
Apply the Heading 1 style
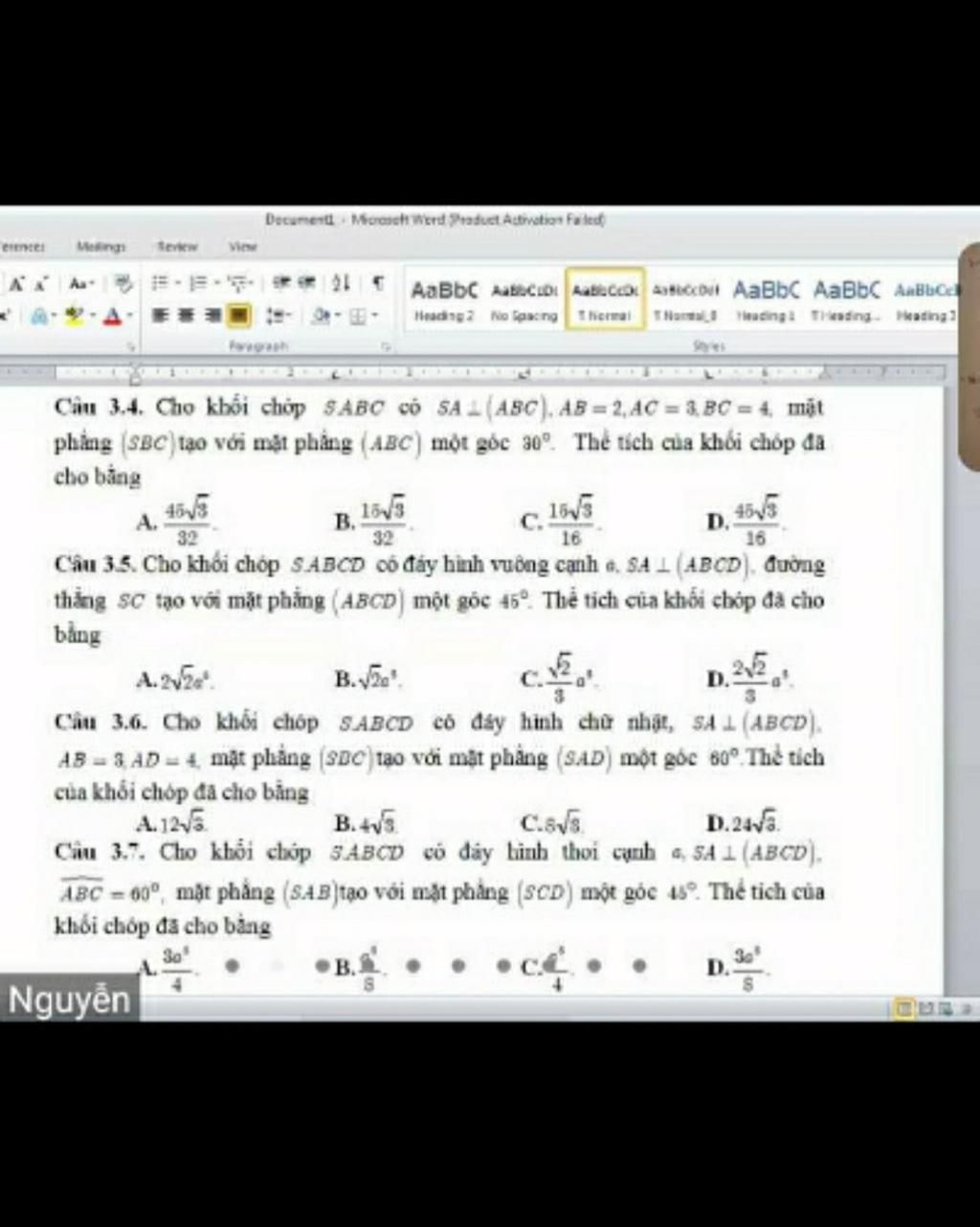coord(766,300)
